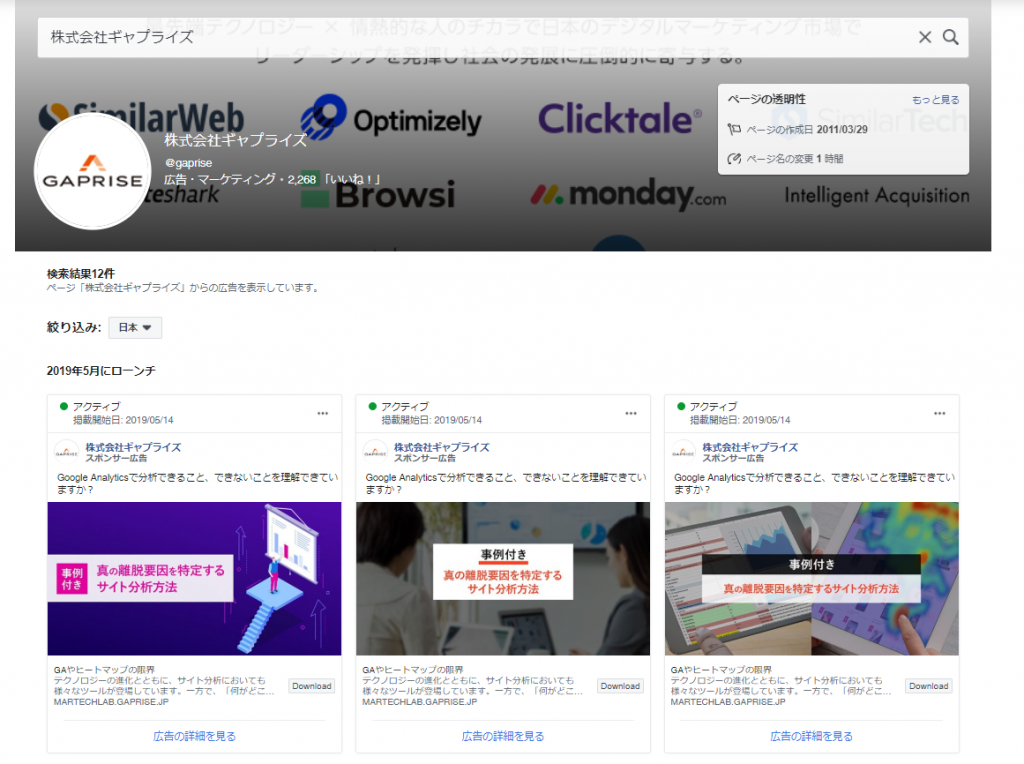Open three-dot menu on second ad card
This screenshot has width=1024, height=764.
pos(631,413)
